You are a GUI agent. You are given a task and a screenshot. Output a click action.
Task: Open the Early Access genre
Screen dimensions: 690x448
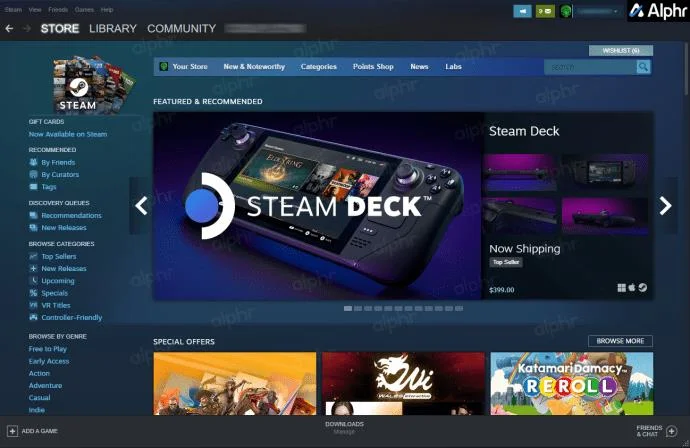pyautogui.click(x=49, y=361)
